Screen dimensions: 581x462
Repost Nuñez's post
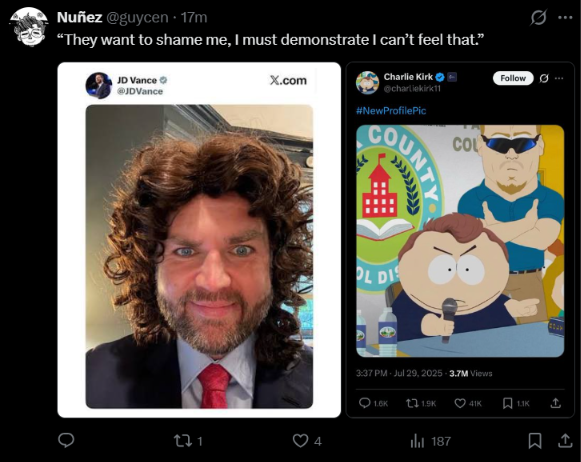click(188, 441)
